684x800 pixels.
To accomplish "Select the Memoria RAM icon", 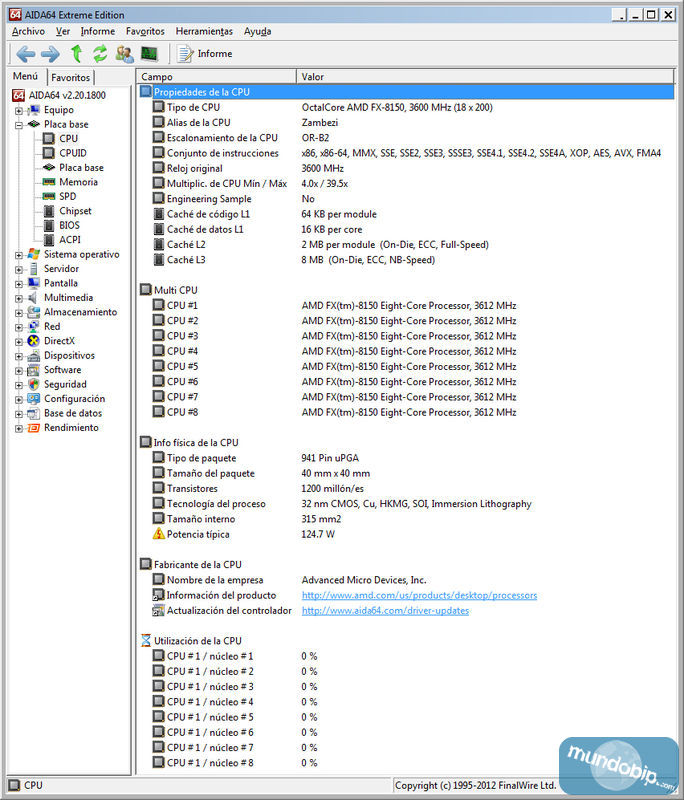I will (x=49, y=182).
